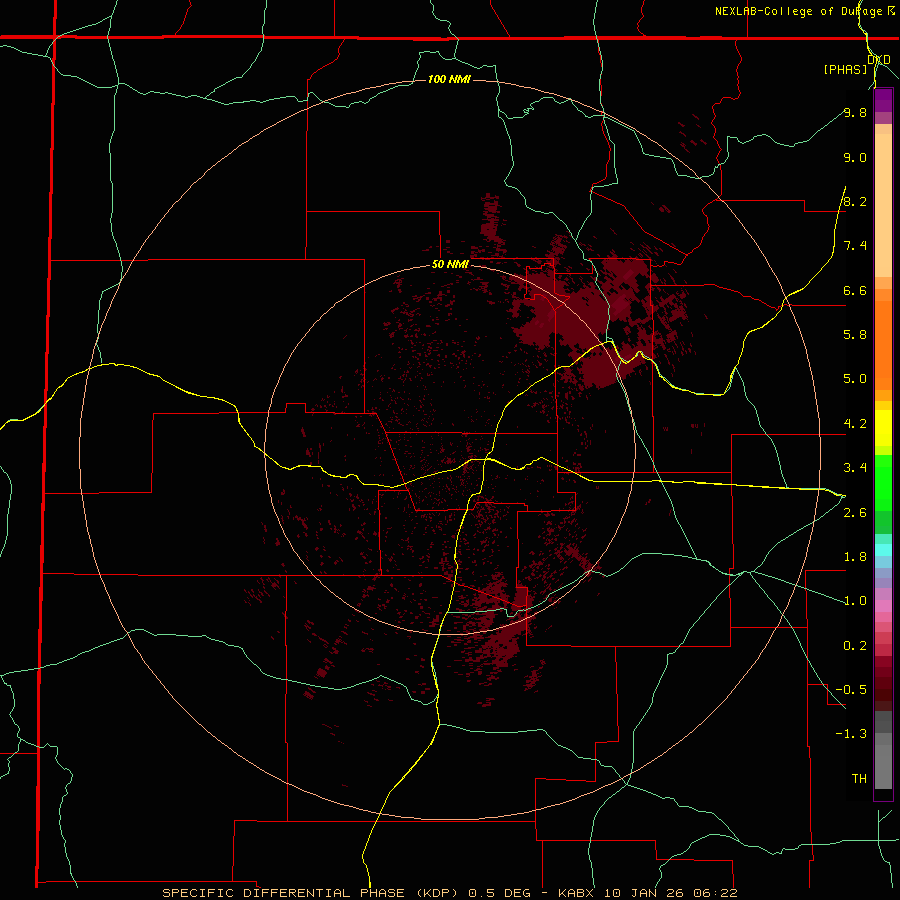Click the SPECIFIC DIFFERENTIAL PHASE (KDP) caption text

pyautogui.click(x=312, y=893)
